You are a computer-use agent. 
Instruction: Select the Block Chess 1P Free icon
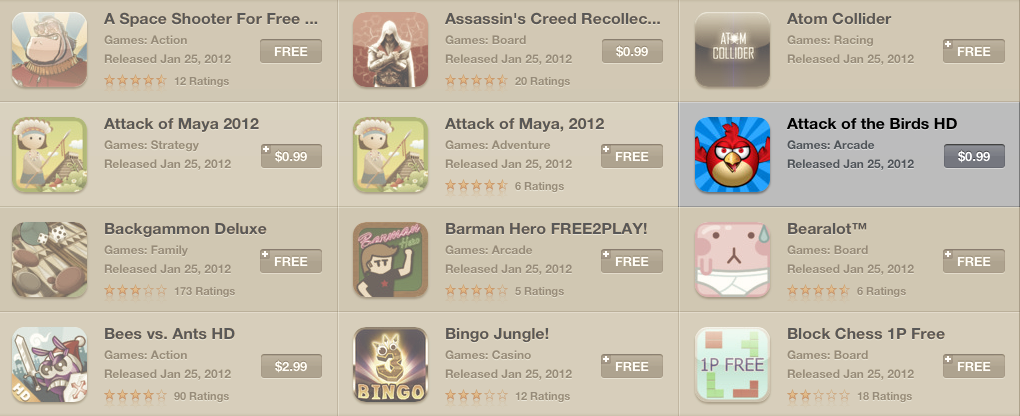[x=732, y=365]
